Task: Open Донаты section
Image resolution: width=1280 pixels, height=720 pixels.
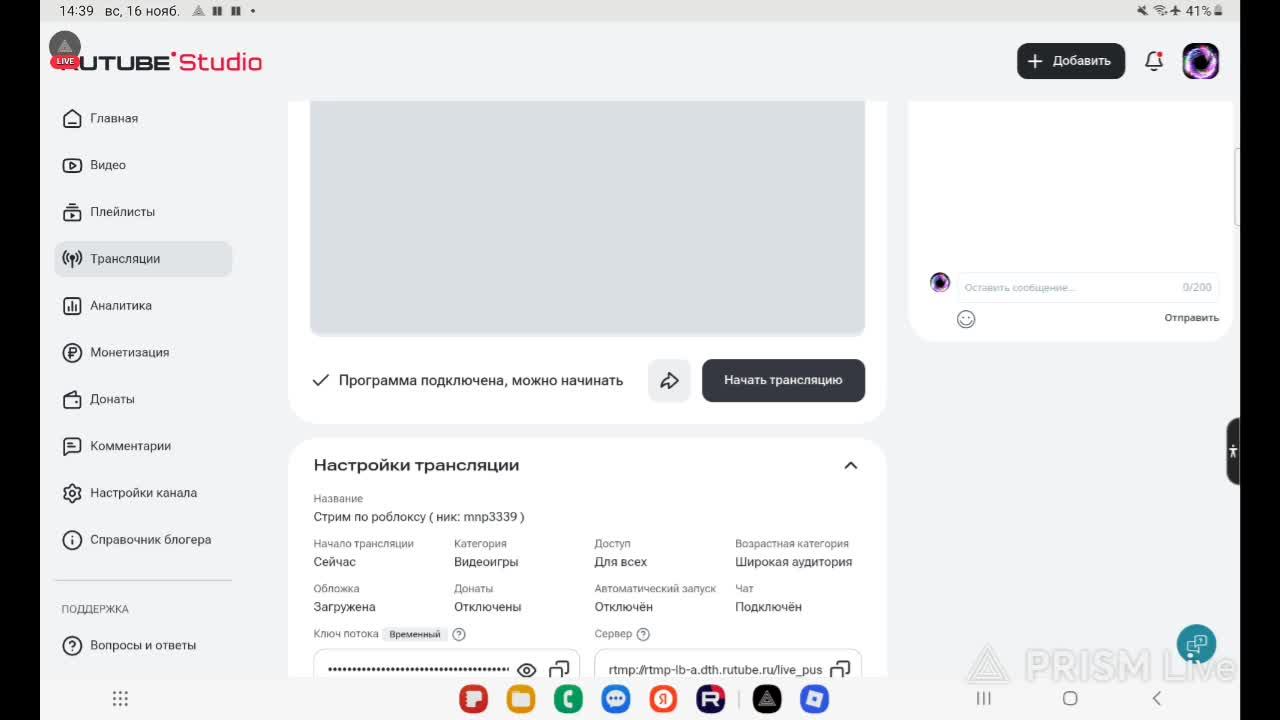Action: [x=112, y=399]
